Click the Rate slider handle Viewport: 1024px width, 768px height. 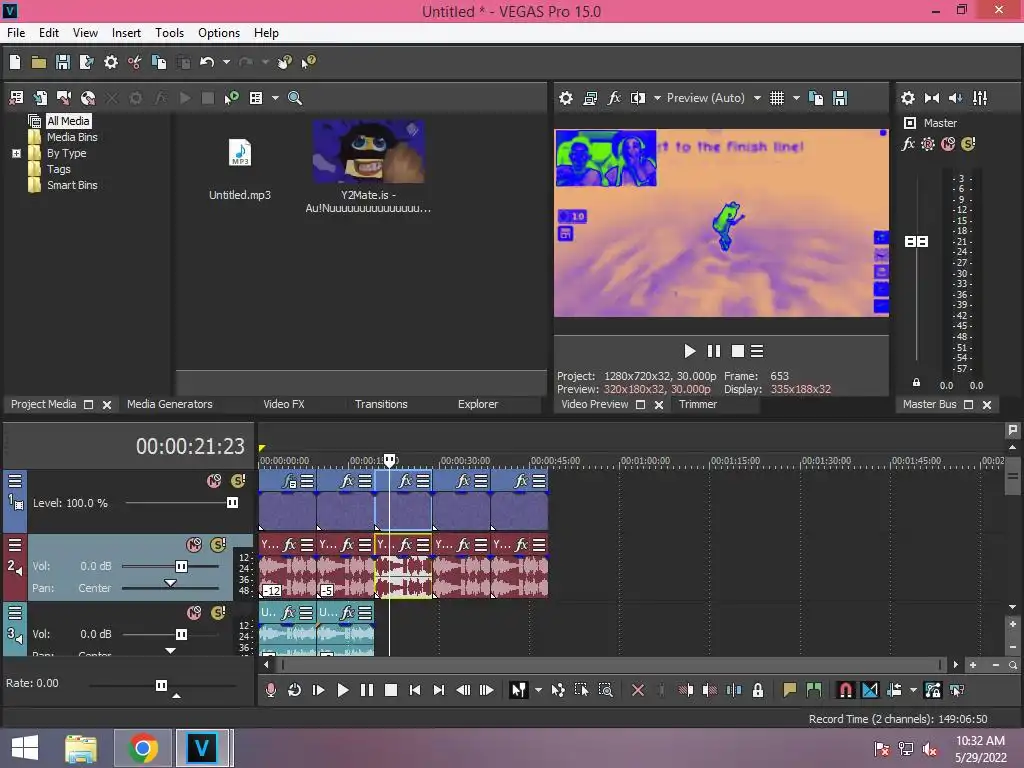click(161, 685)
